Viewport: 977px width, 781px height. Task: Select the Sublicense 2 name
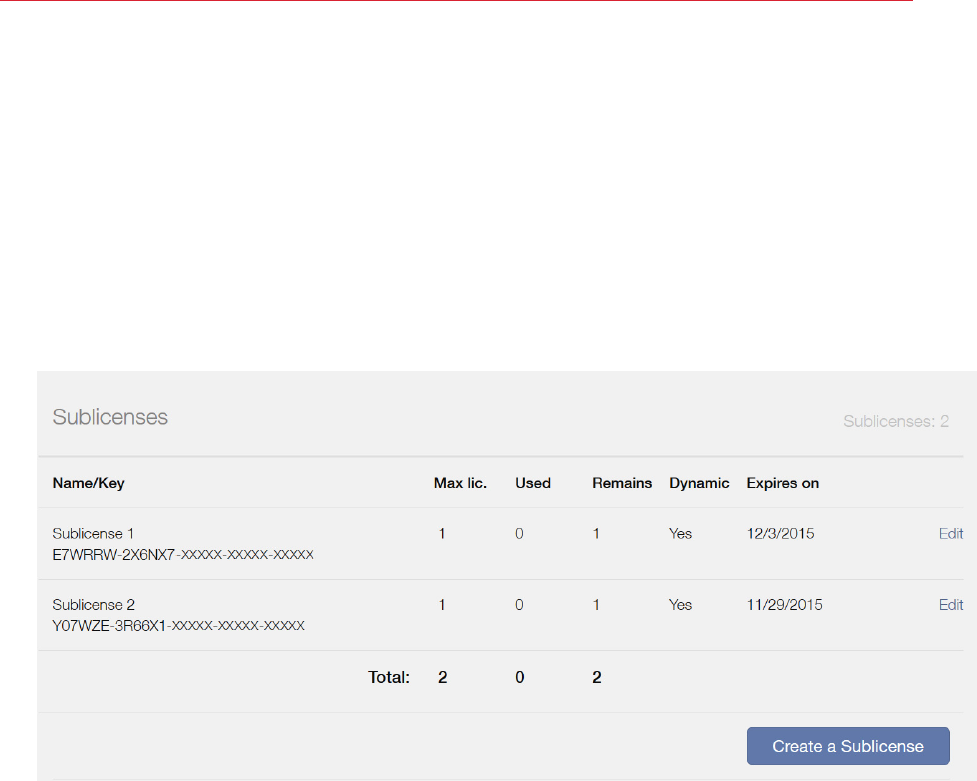pyautogui.click(x=93, y=605)
